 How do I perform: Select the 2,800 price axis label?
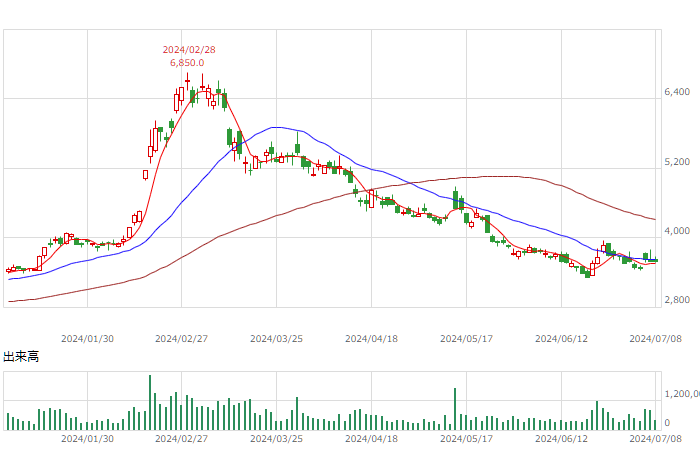click(x=677, y=300)
